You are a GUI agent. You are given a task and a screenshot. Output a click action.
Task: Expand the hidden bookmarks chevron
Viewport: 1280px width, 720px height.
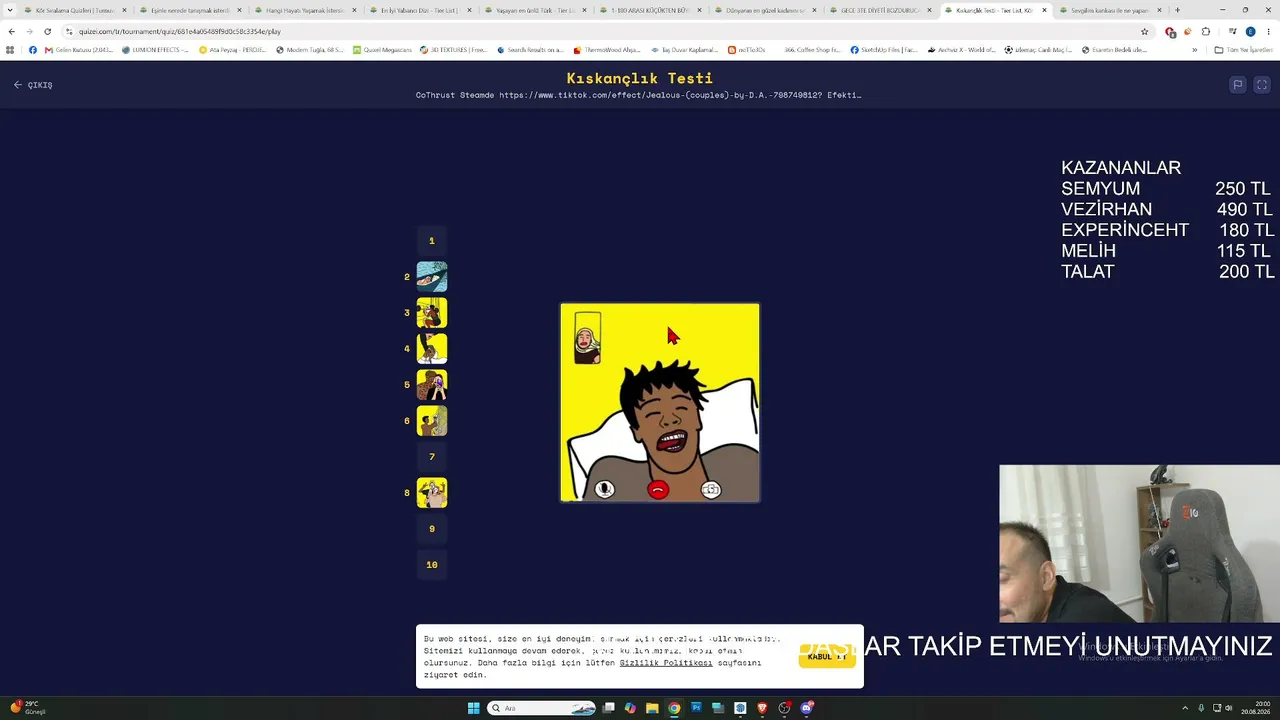pyautogui.click(x=1194, y=49)
